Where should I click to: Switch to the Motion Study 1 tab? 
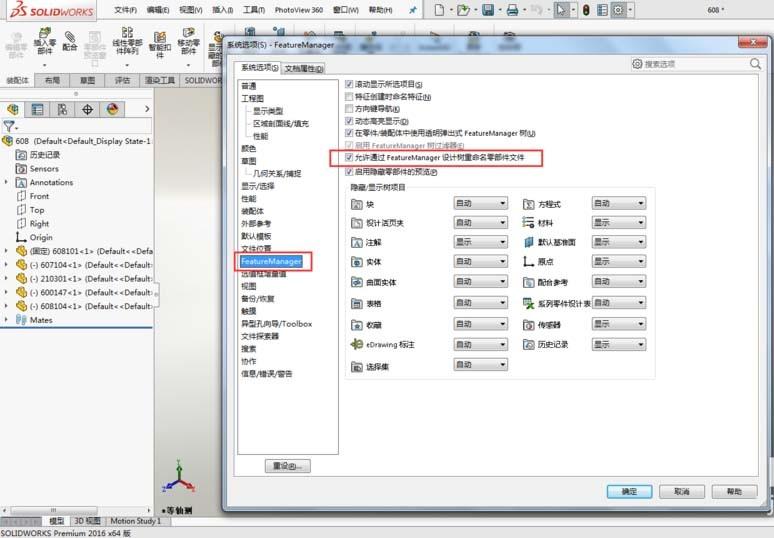click(x=135, y=521)
